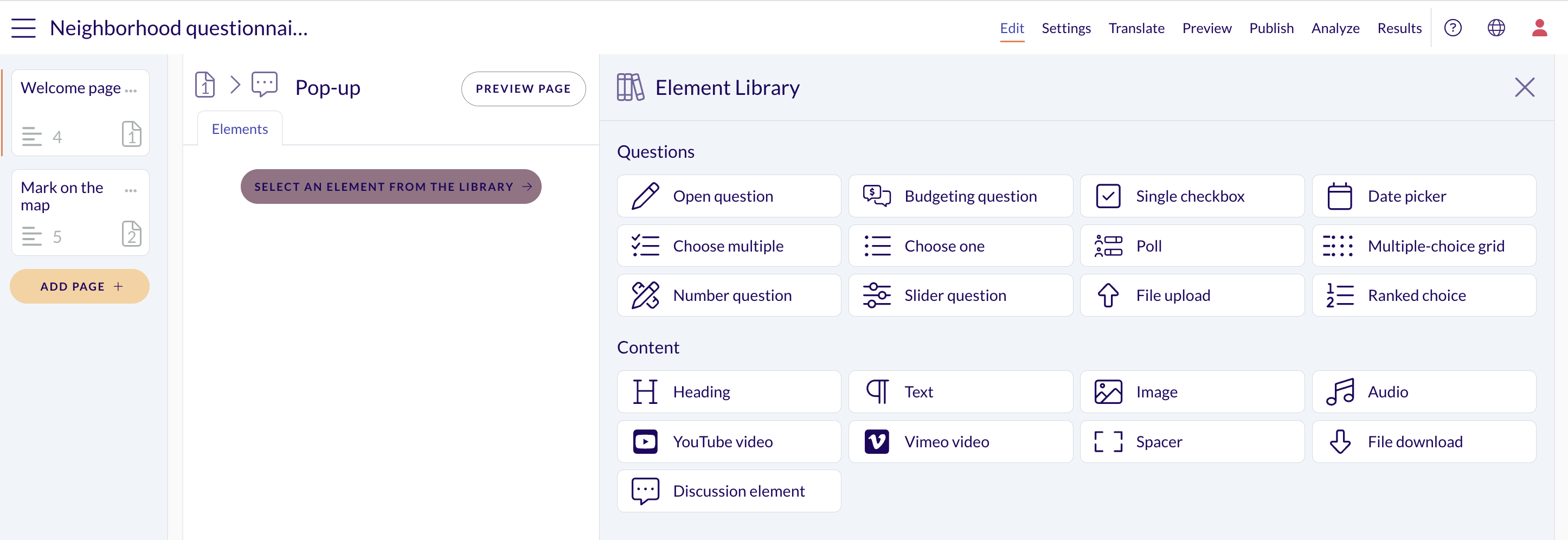Screen dimensions: 1568x540
Task: Add an Open question element
Action: (729, 196)
